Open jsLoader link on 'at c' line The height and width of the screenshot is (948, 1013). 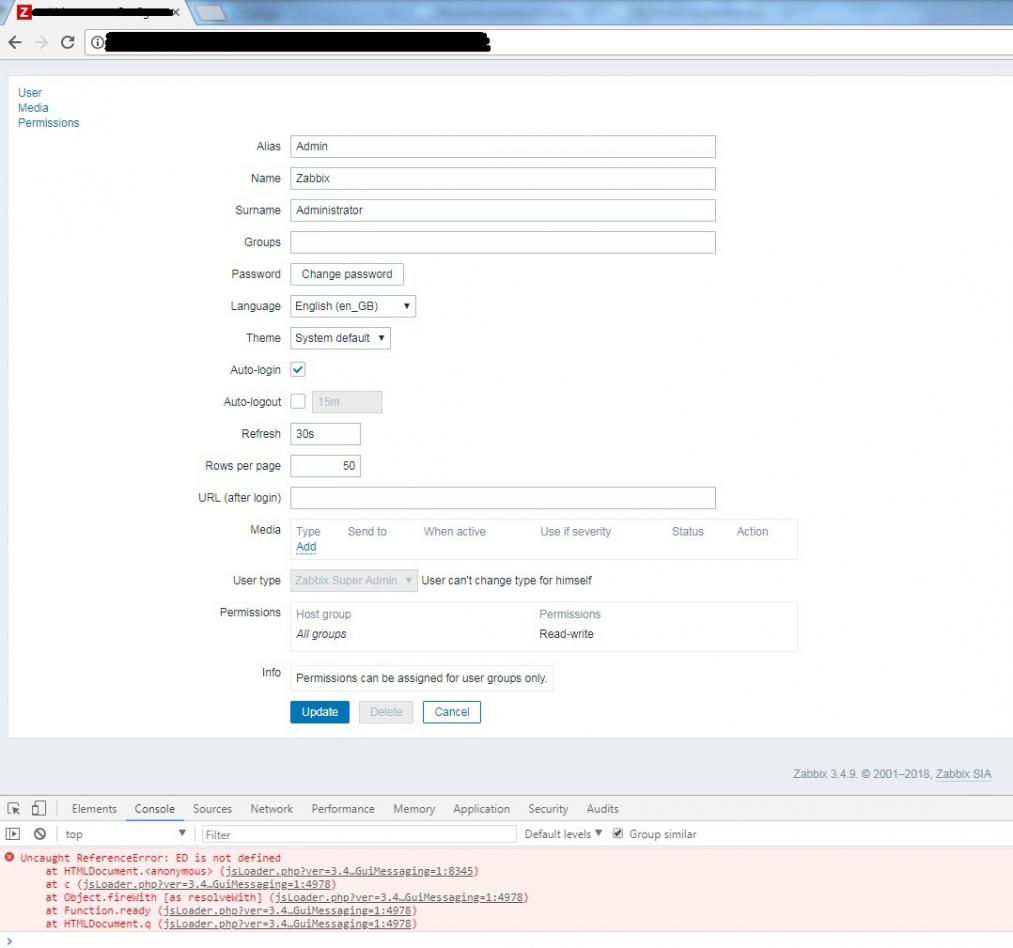click(207, 884)
